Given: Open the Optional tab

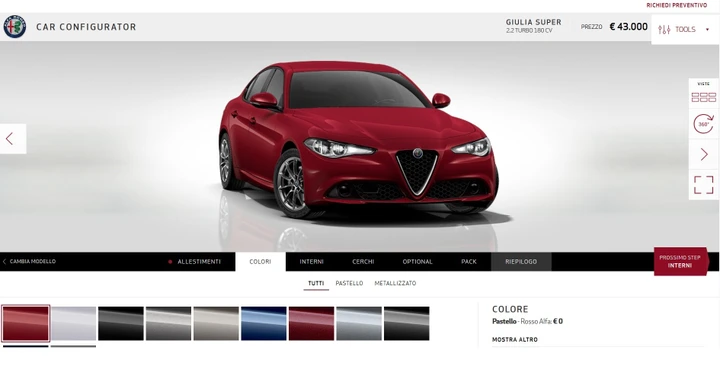Looking at the screenshot, I should point(417,262).
